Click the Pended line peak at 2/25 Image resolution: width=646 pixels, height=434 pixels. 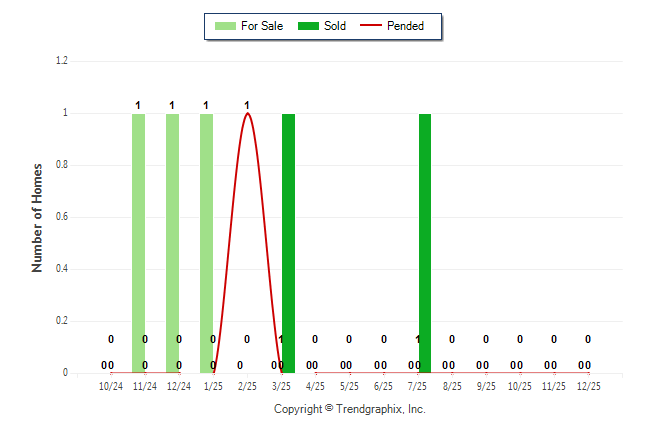coord(247,114)
